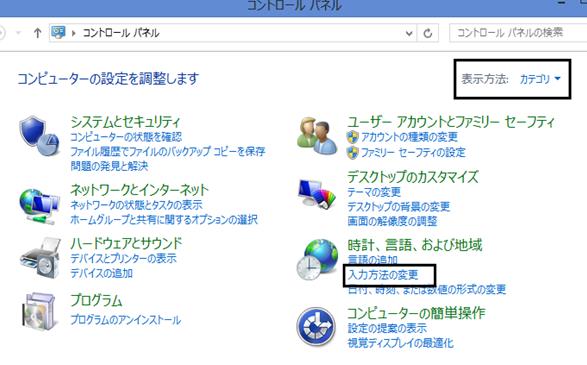587x365 pixels.
Task: Go up one level with the arrow
Action: pos(37,33)
